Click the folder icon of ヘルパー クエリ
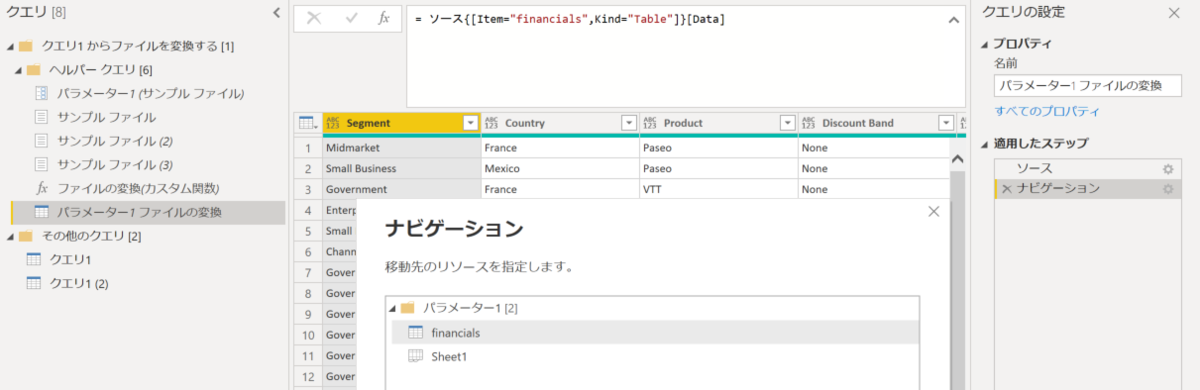1200x390 pixels. tap(34, 70)
